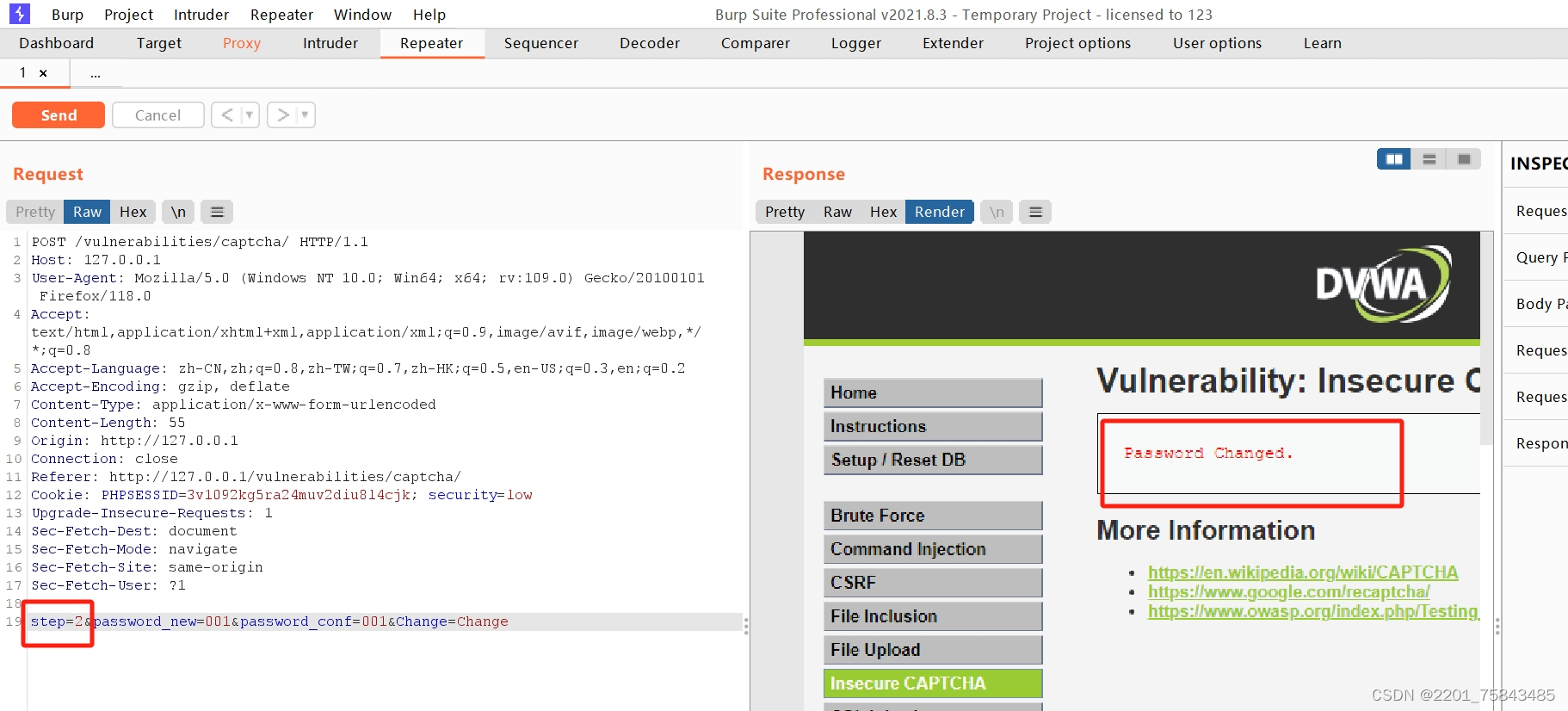The height and width of the screenshot is (711, 1568).
Task: Switch to Proxy tab
Action: tap(241, 43)
